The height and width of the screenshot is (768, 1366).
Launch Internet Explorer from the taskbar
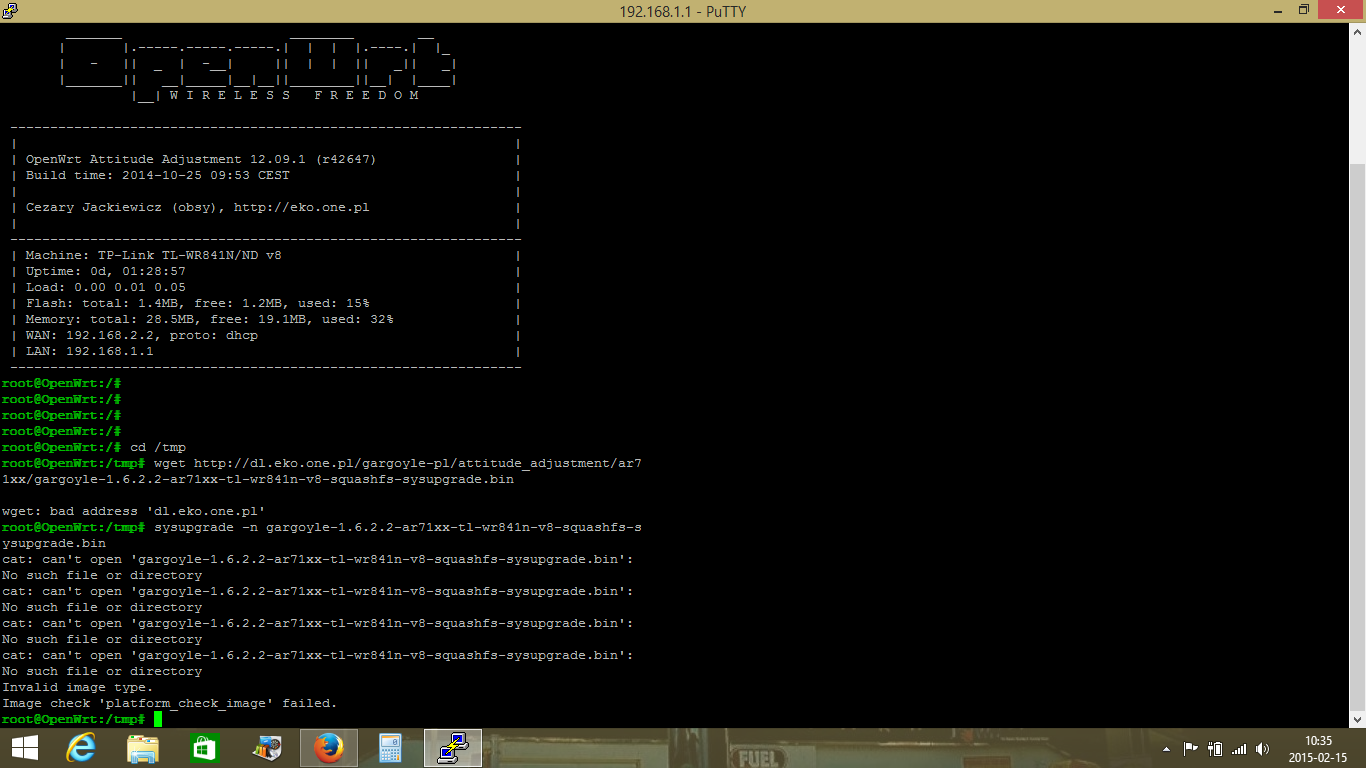[81, 748]
